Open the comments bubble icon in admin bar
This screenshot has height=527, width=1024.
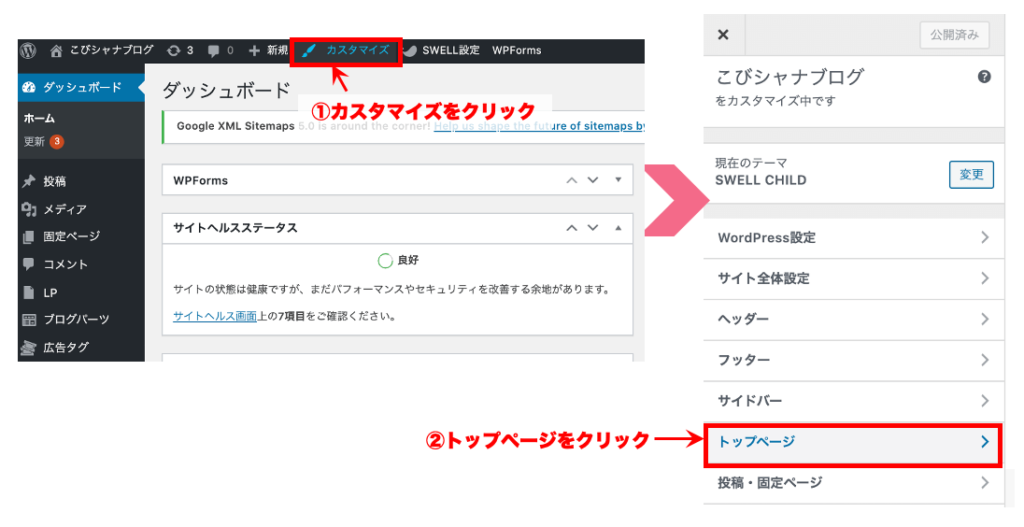pos(214,51)
